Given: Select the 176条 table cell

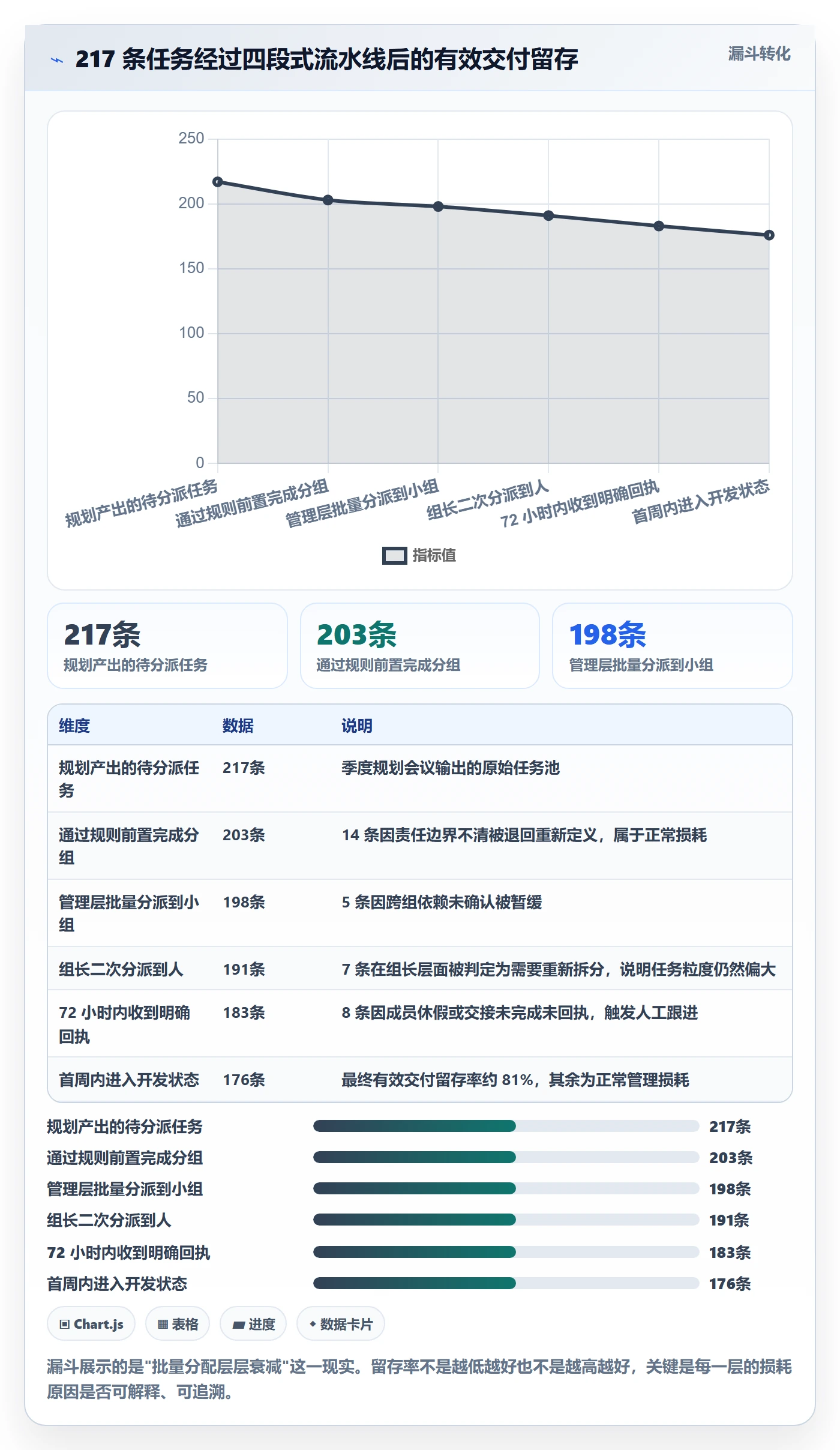Looking at the screenshot, I should [x=244, y=1080].
